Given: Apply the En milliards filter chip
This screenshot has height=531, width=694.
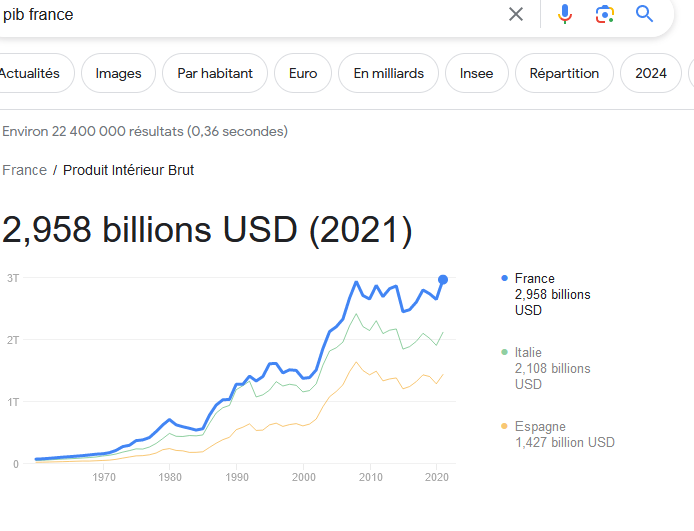Looking at the screenshot, I should tap(389, 73).
